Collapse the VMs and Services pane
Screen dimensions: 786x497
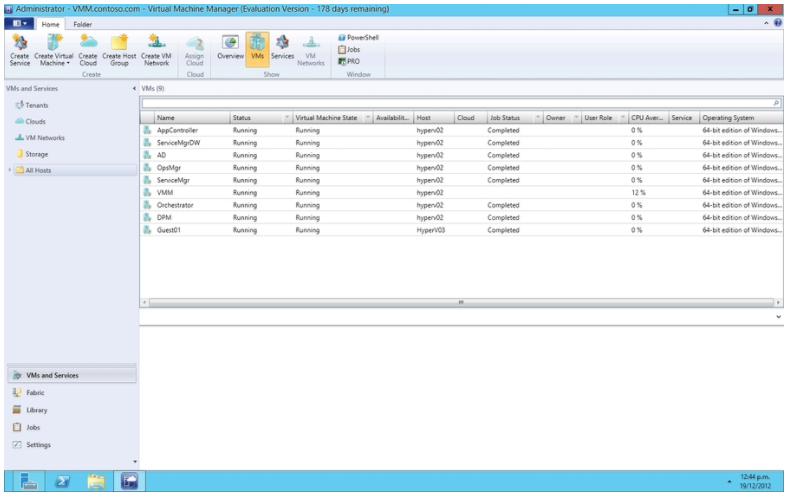tap(134, 89)
